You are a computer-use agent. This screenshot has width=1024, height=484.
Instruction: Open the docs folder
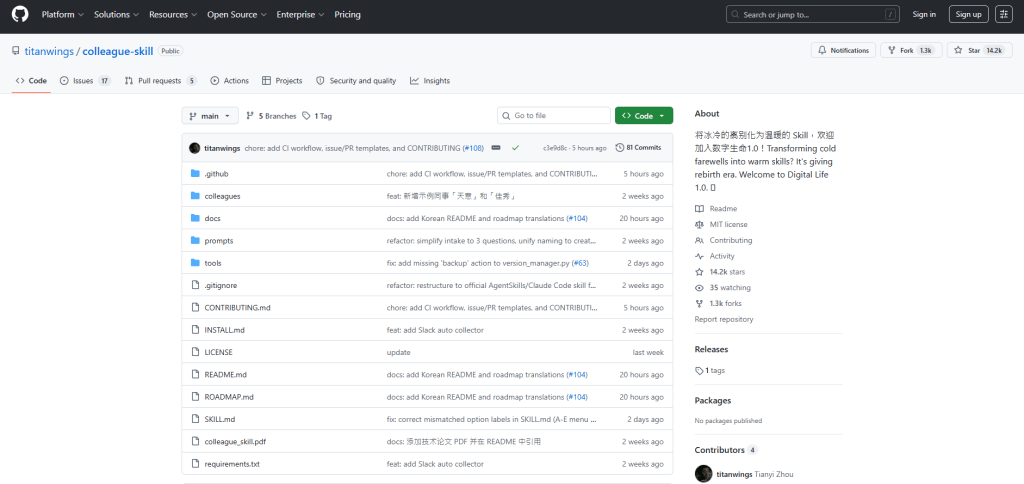pos(212,218)
